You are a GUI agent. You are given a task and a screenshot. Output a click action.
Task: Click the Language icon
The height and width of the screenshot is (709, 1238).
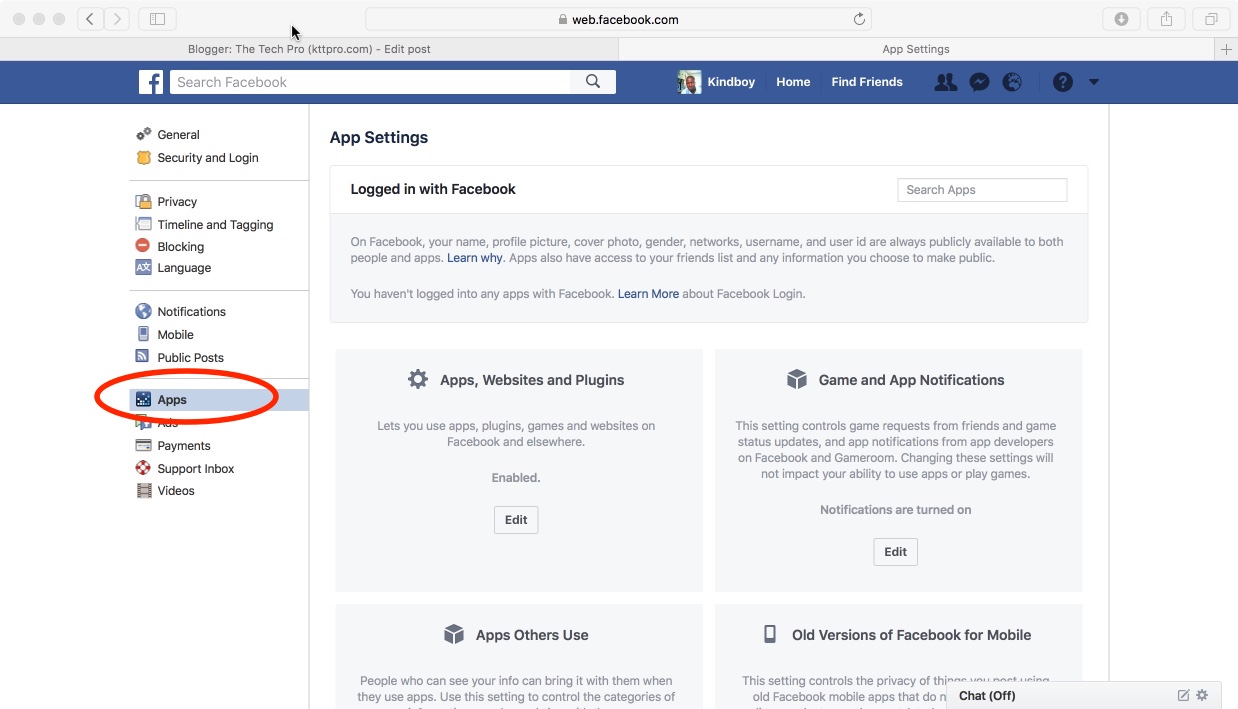pyautogui.click(x=143, y=267)
